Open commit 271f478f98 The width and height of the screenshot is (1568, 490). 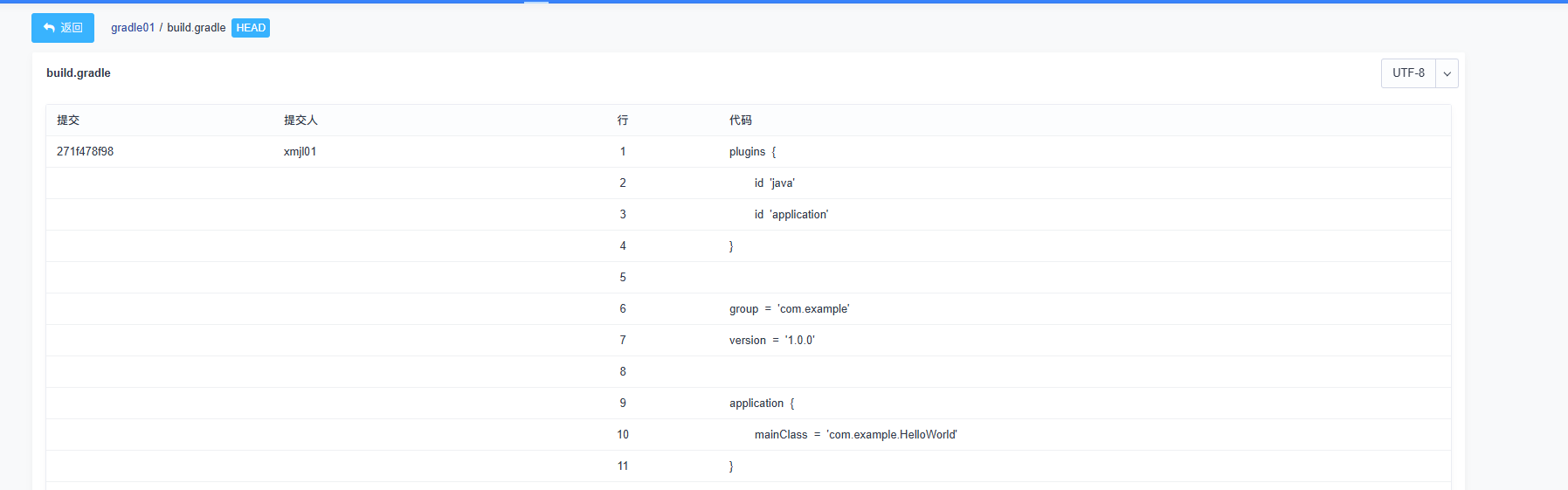coord(85,152)
